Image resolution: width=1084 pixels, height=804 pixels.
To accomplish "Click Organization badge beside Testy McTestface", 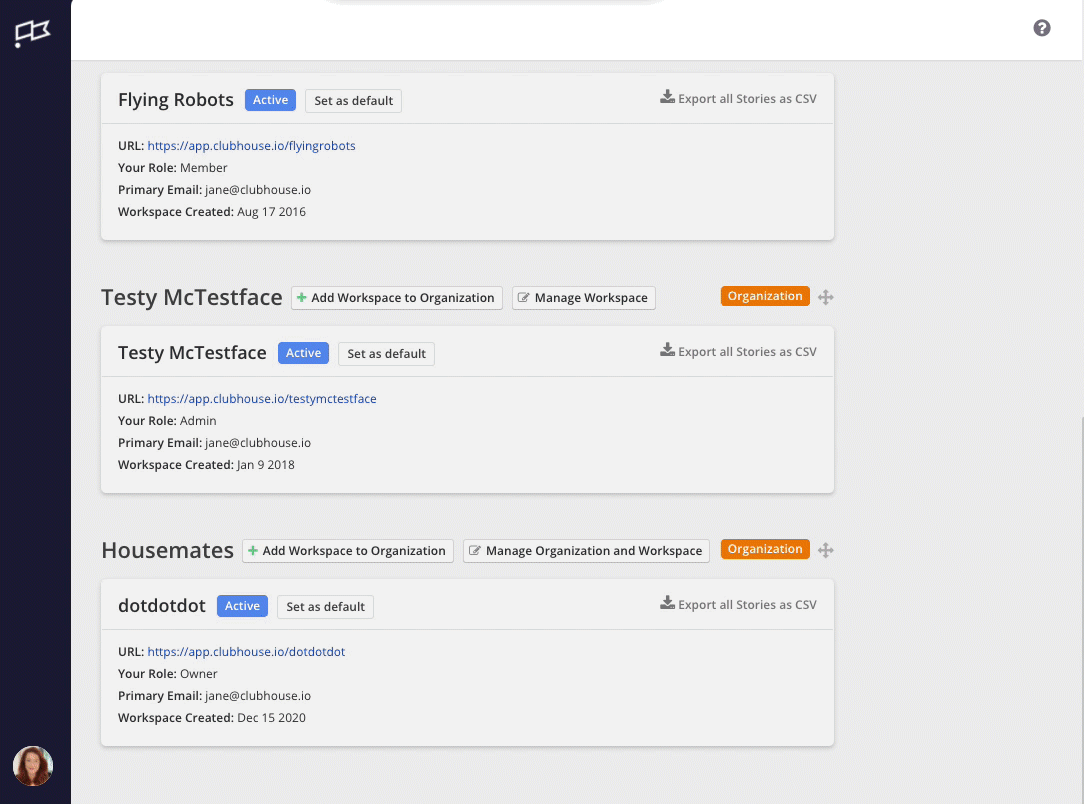I will [765, 296].
